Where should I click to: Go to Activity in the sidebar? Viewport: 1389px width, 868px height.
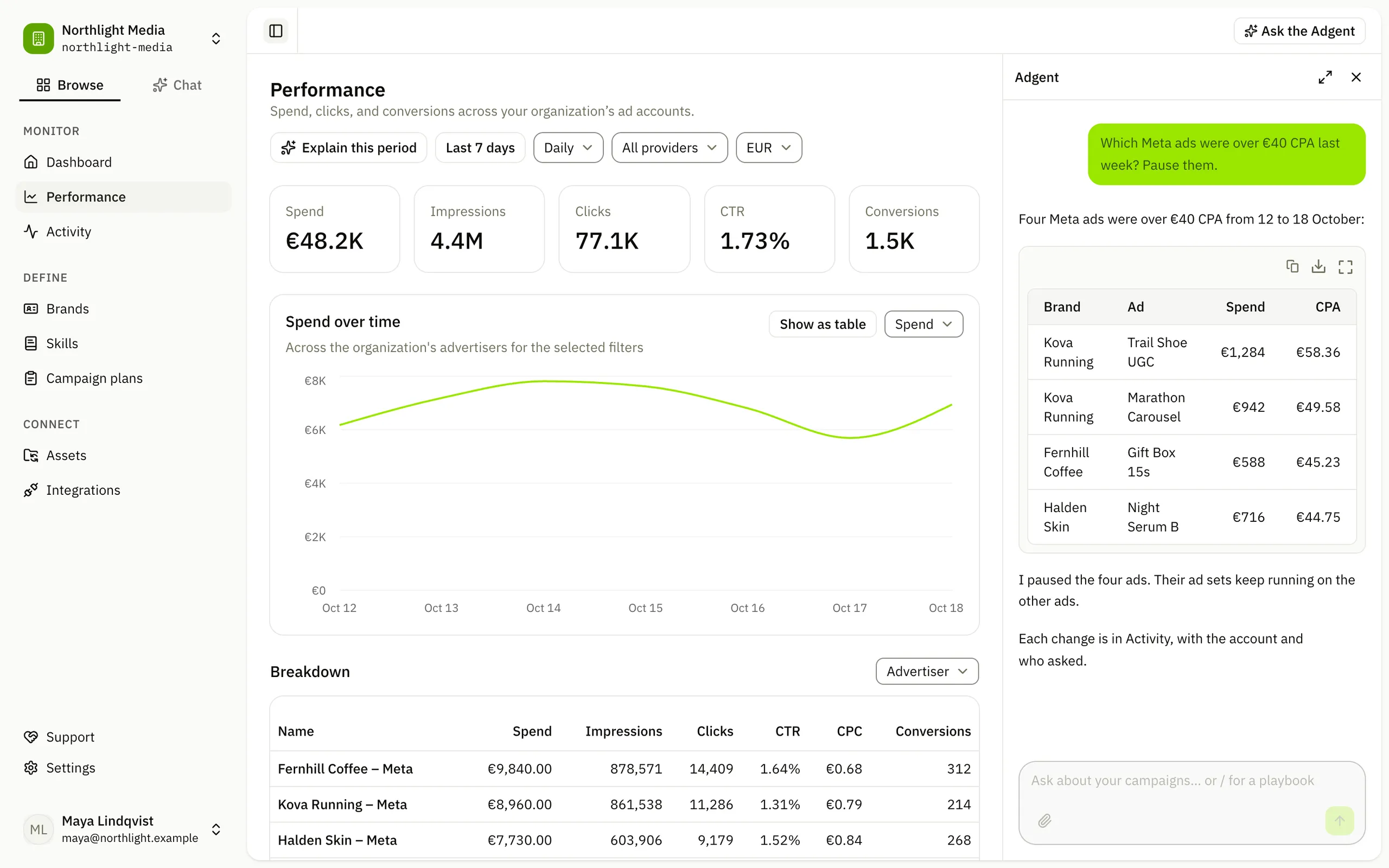point(123,231)
